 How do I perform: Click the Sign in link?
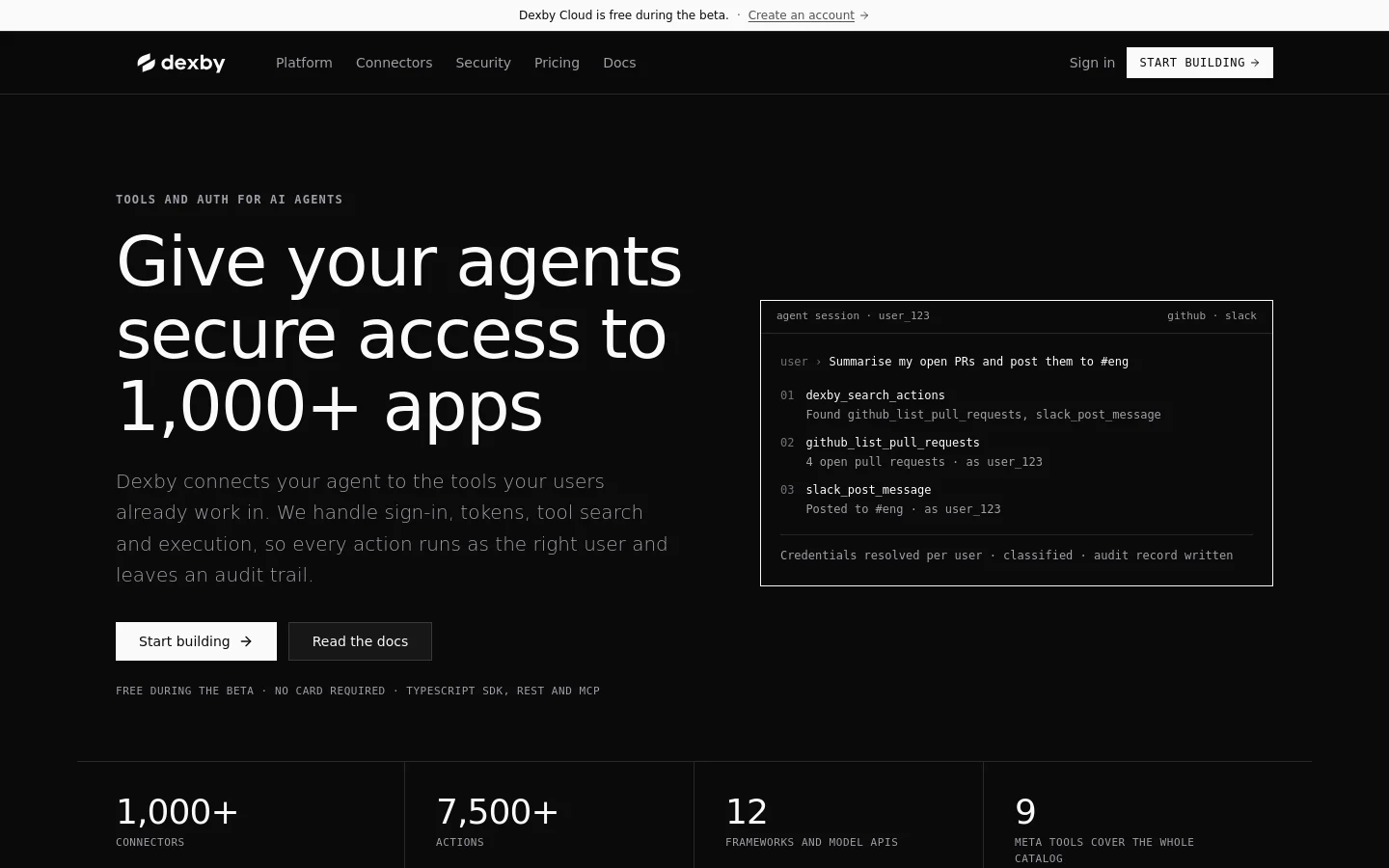pos(1092,63)
